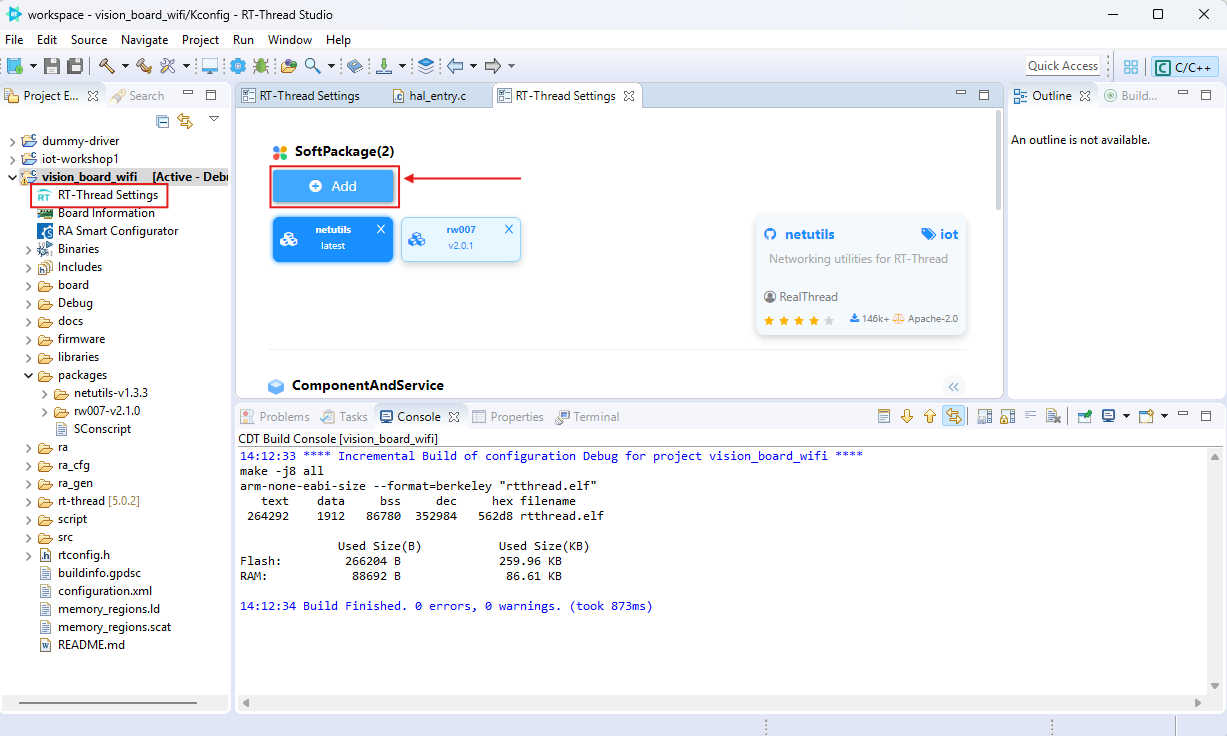Click the Clear Console icon
The width and height of the screenshot is (1227, 736).
tap(1052, 417)
